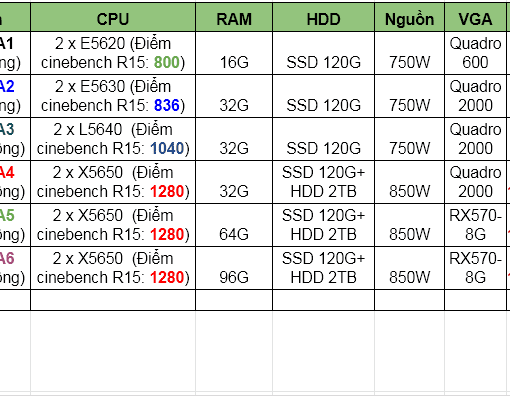510x396 pixels.
Task: Select the Nguồn header cell
Action: click(409, 17)
